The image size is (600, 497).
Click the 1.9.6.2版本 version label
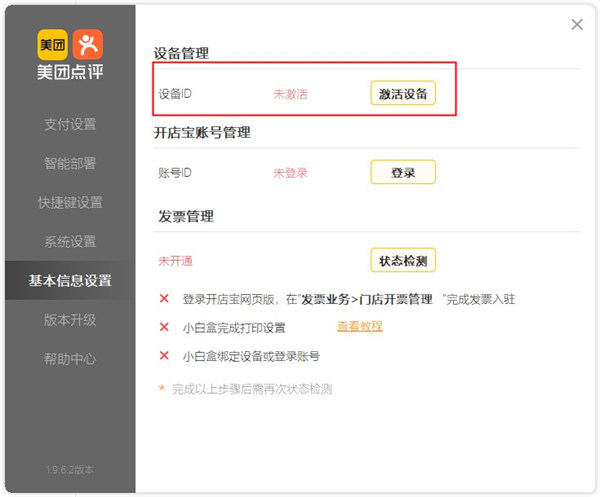coord(70,469)
